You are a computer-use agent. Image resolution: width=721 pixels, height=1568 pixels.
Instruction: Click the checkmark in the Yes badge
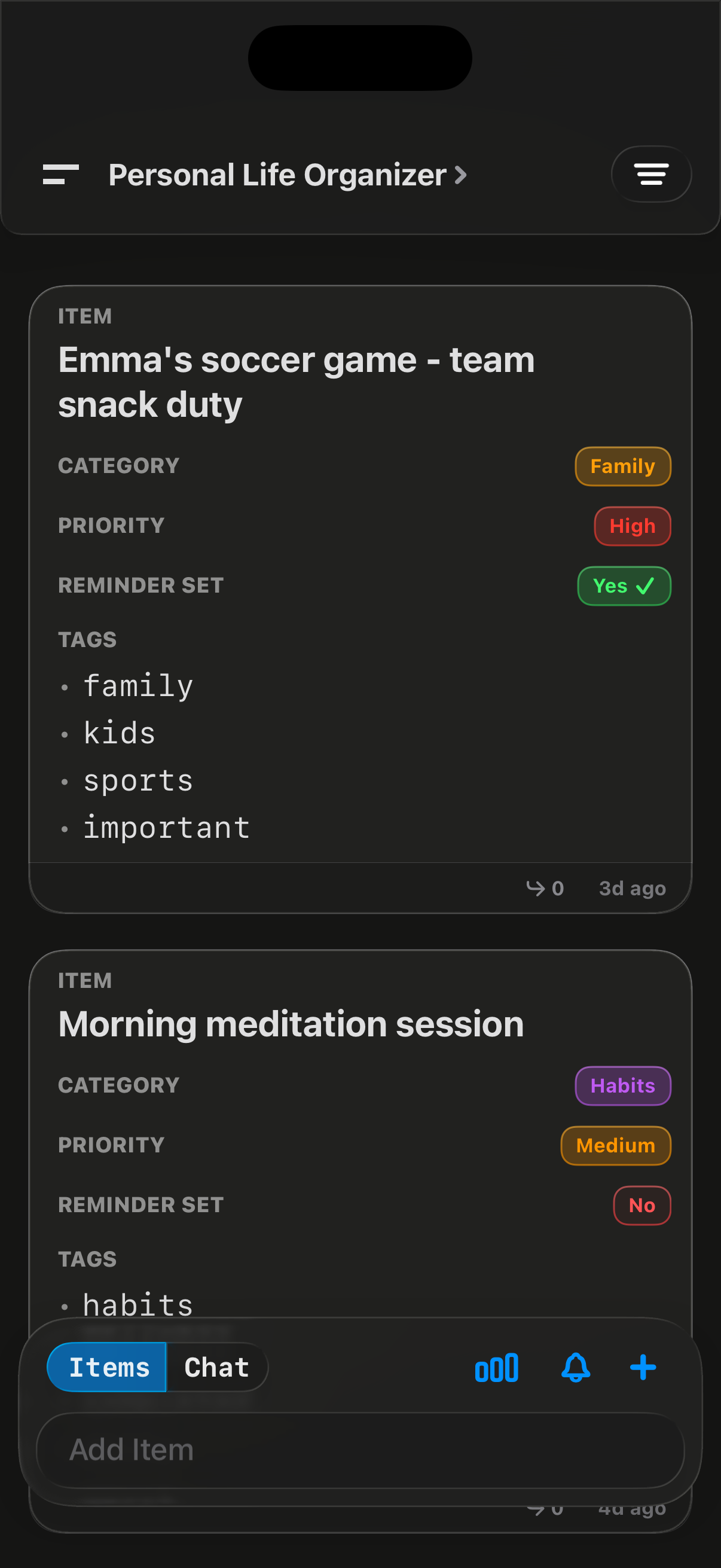tap(645, 586)
